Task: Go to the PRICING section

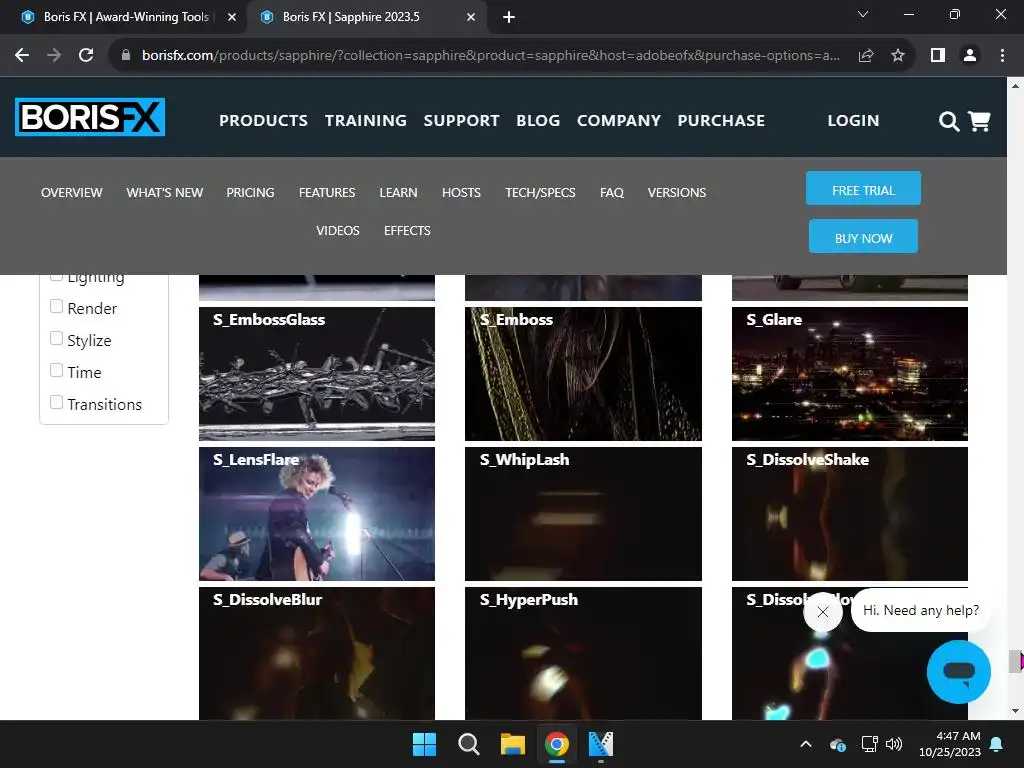Action: 250,193
